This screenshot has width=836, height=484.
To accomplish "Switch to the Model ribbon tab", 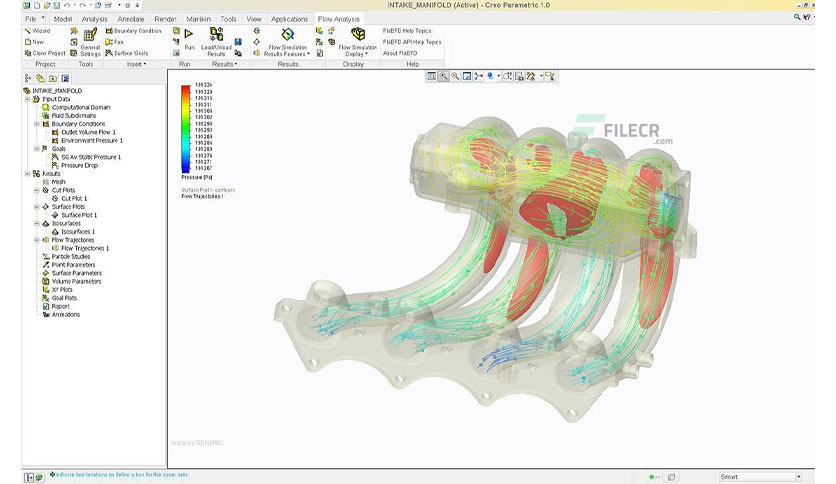I will click(62, 19).
